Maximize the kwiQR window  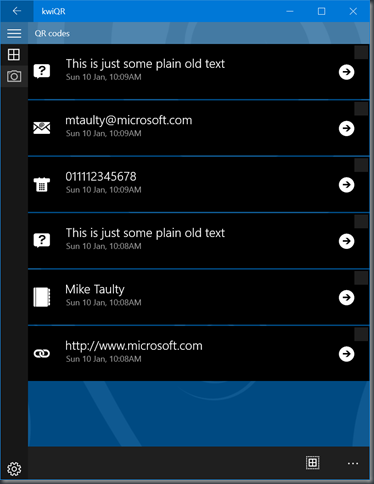point(321,11)
